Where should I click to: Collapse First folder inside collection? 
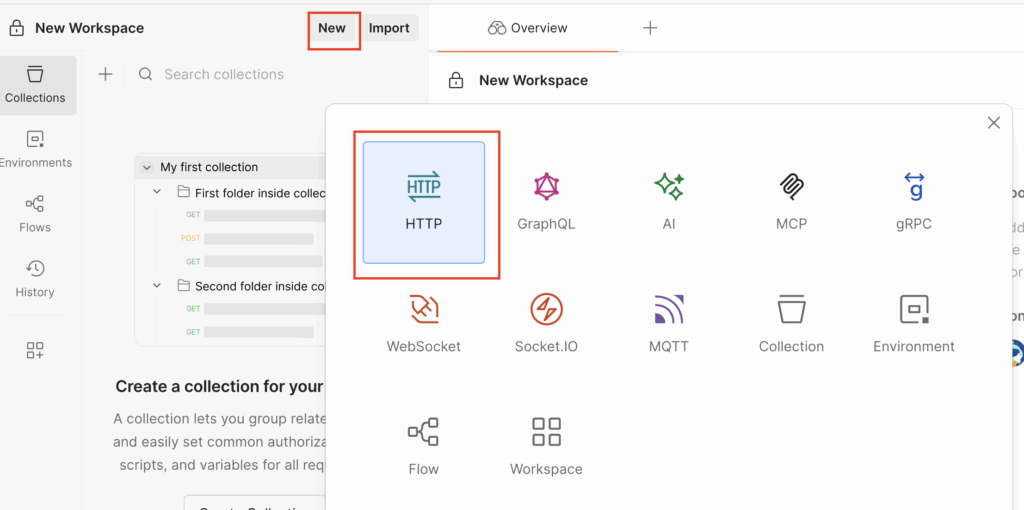pyautogui.click(x=157, y=192)
